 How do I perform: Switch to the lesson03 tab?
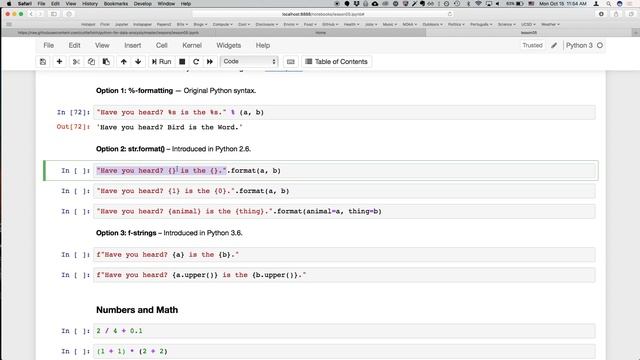(x=529, y=33)
